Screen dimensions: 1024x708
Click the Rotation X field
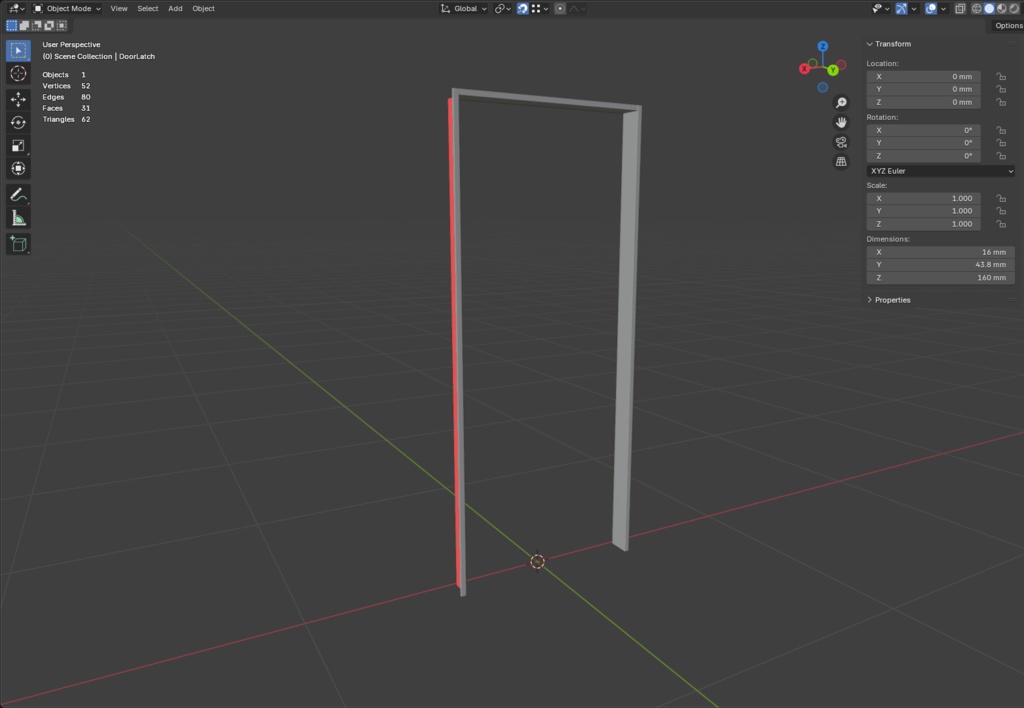[923, 130]
